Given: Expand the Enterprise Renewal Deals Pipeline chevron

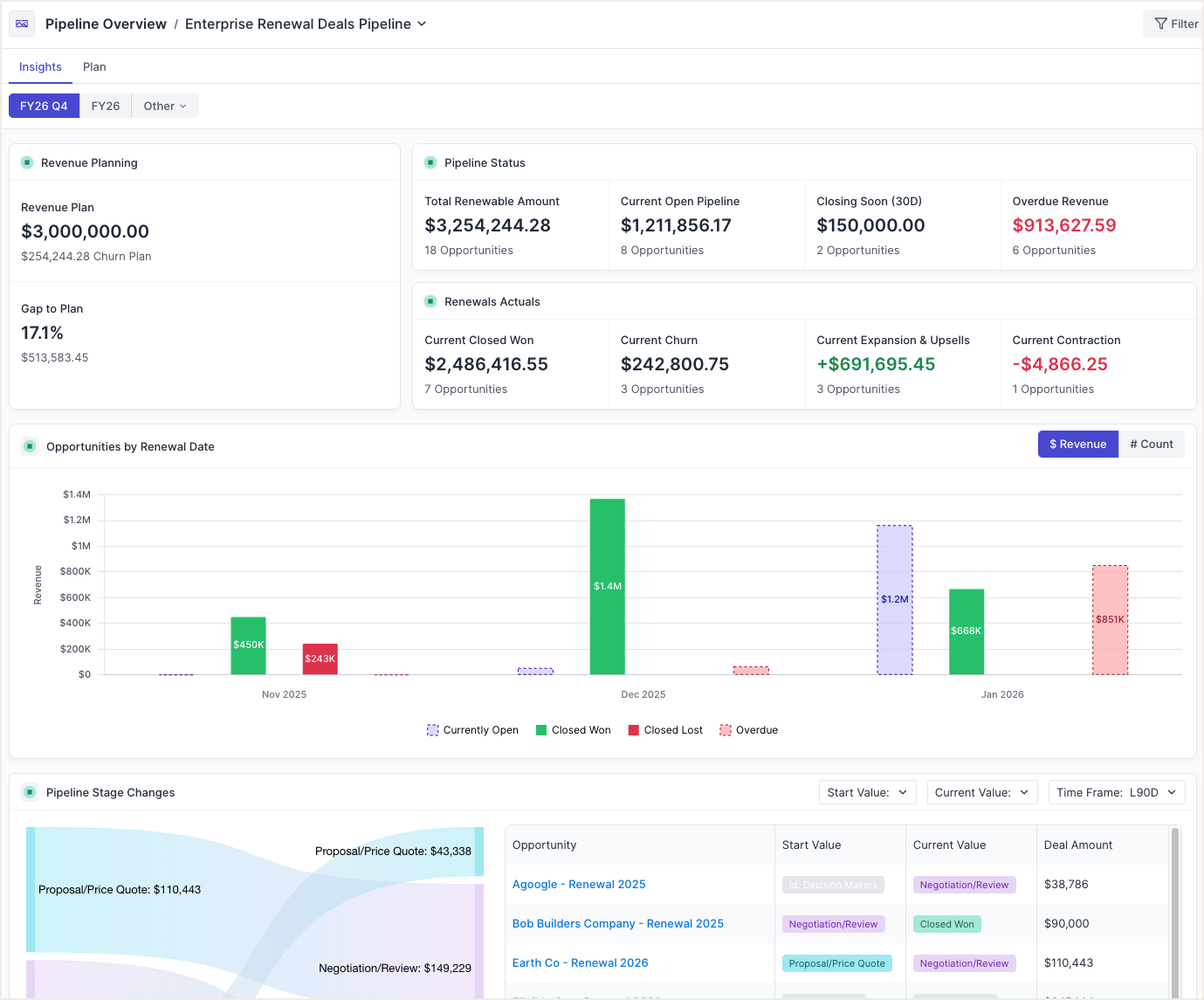Looking at the screenshot, I should 422,24.
